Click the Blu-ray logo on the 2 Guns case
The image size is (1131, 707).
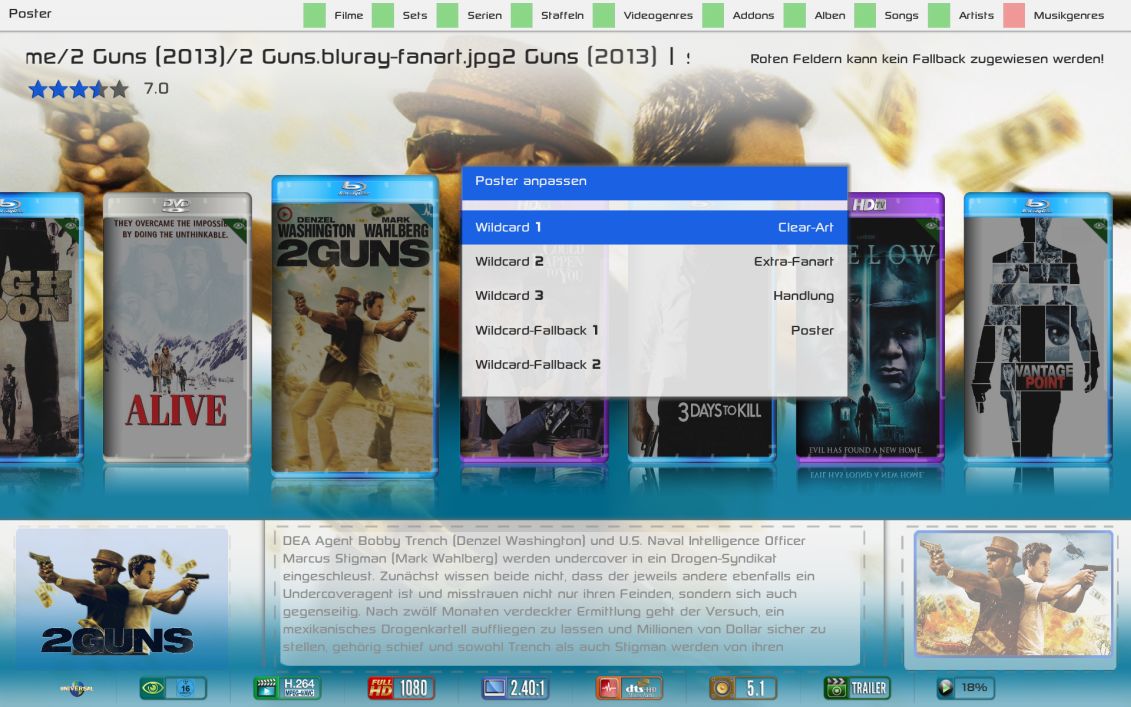[x=354, y=189]
